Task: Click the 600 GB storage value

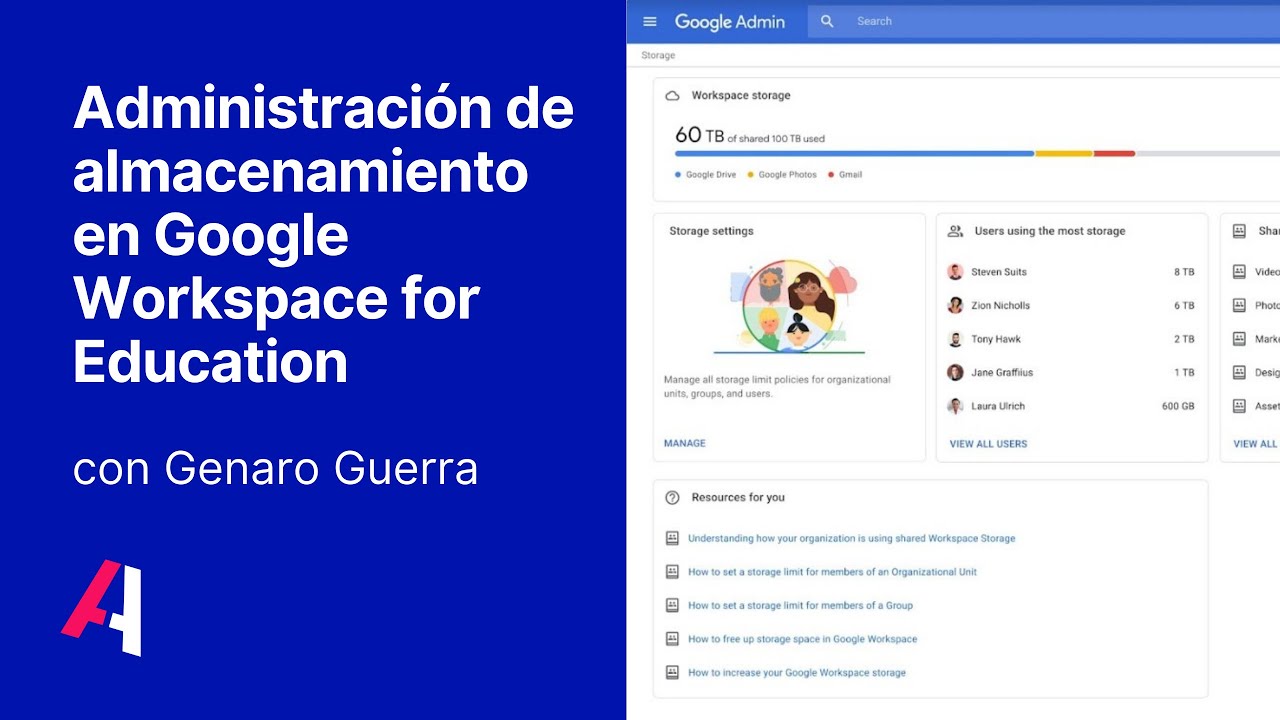Action: [x=1178, y=407]
